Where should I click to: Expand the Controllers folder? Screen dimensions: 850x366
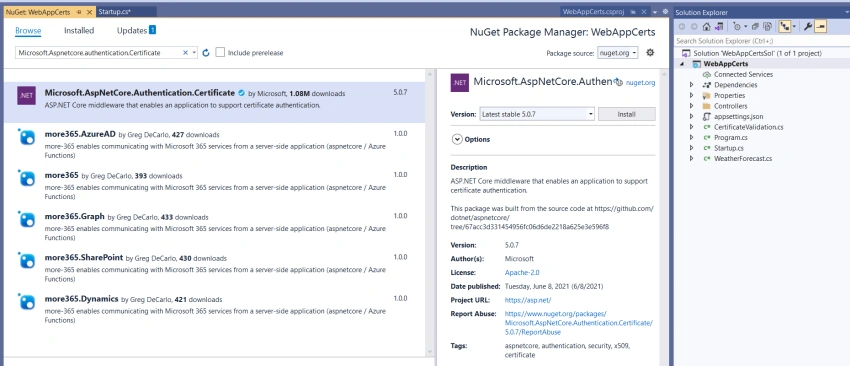point(691,106)
